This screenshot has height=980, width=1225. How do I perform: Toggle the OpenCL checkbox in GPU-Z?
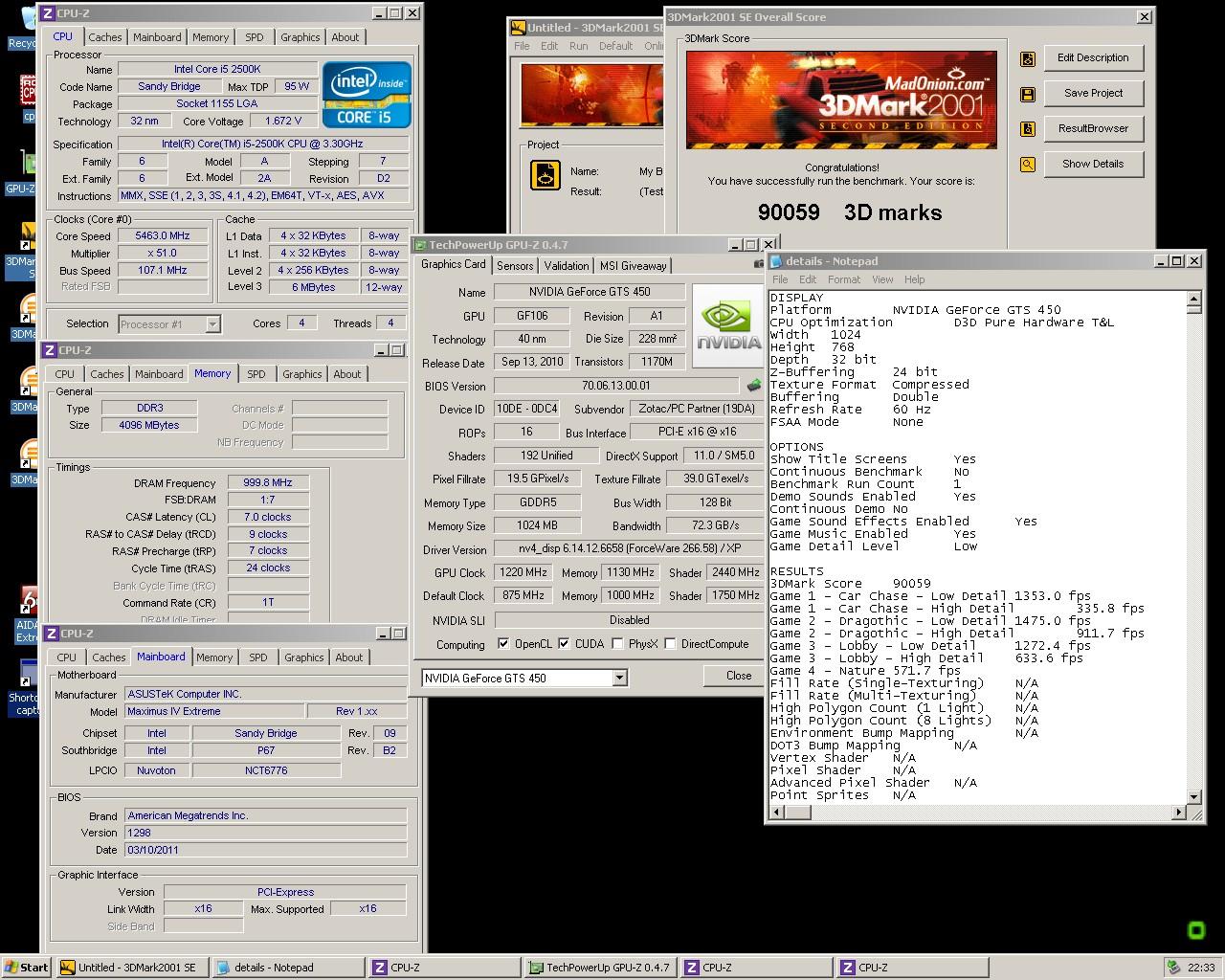503,644
